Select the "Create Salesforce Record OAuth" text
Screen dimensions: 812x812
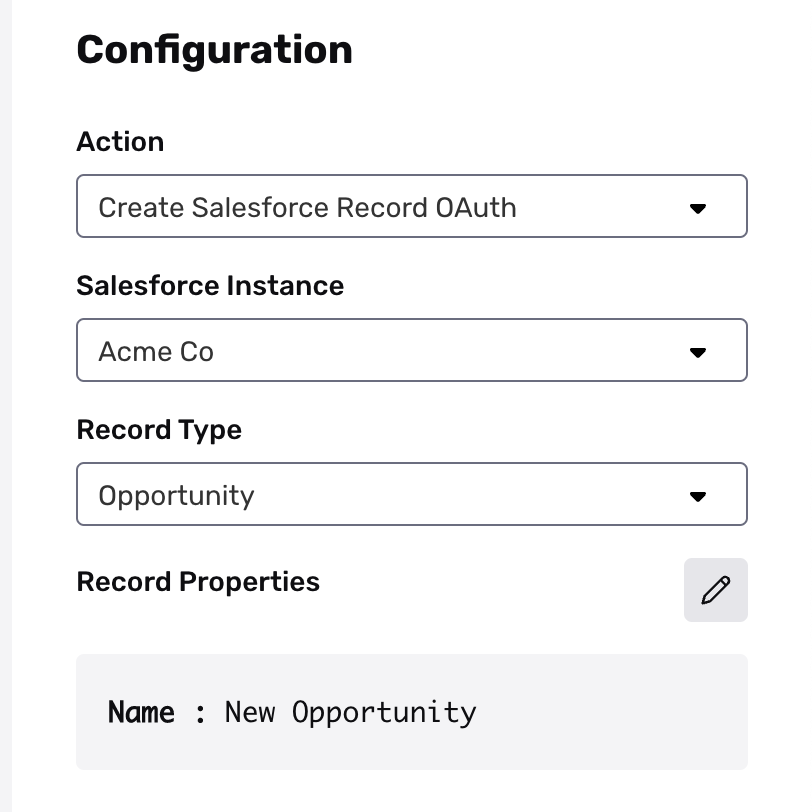point(307,207)
